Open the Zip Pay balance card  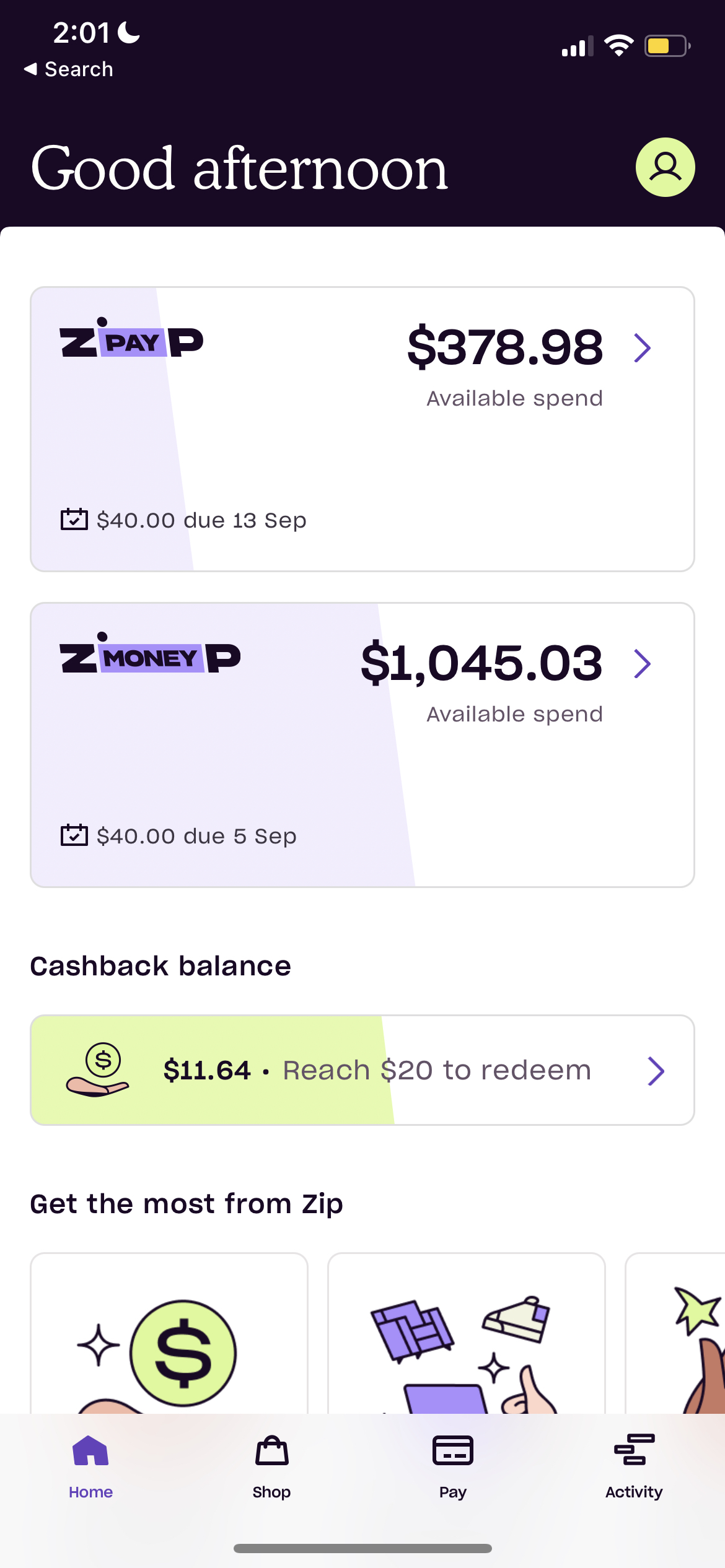point(362,427)
